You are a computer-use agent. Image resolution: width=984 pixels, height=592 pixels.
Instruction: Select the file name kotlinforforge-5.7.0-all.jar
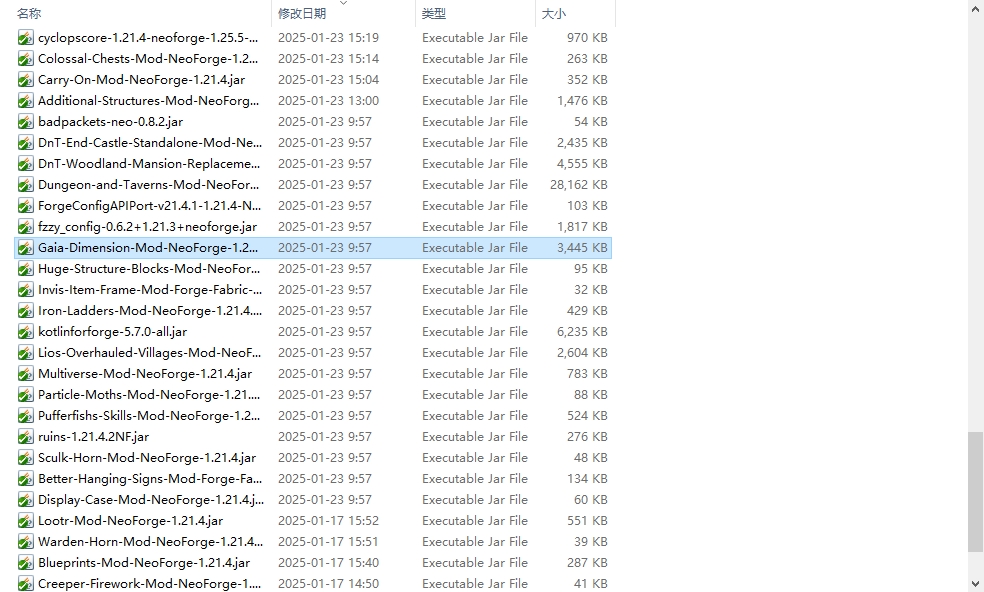(112, 331)
